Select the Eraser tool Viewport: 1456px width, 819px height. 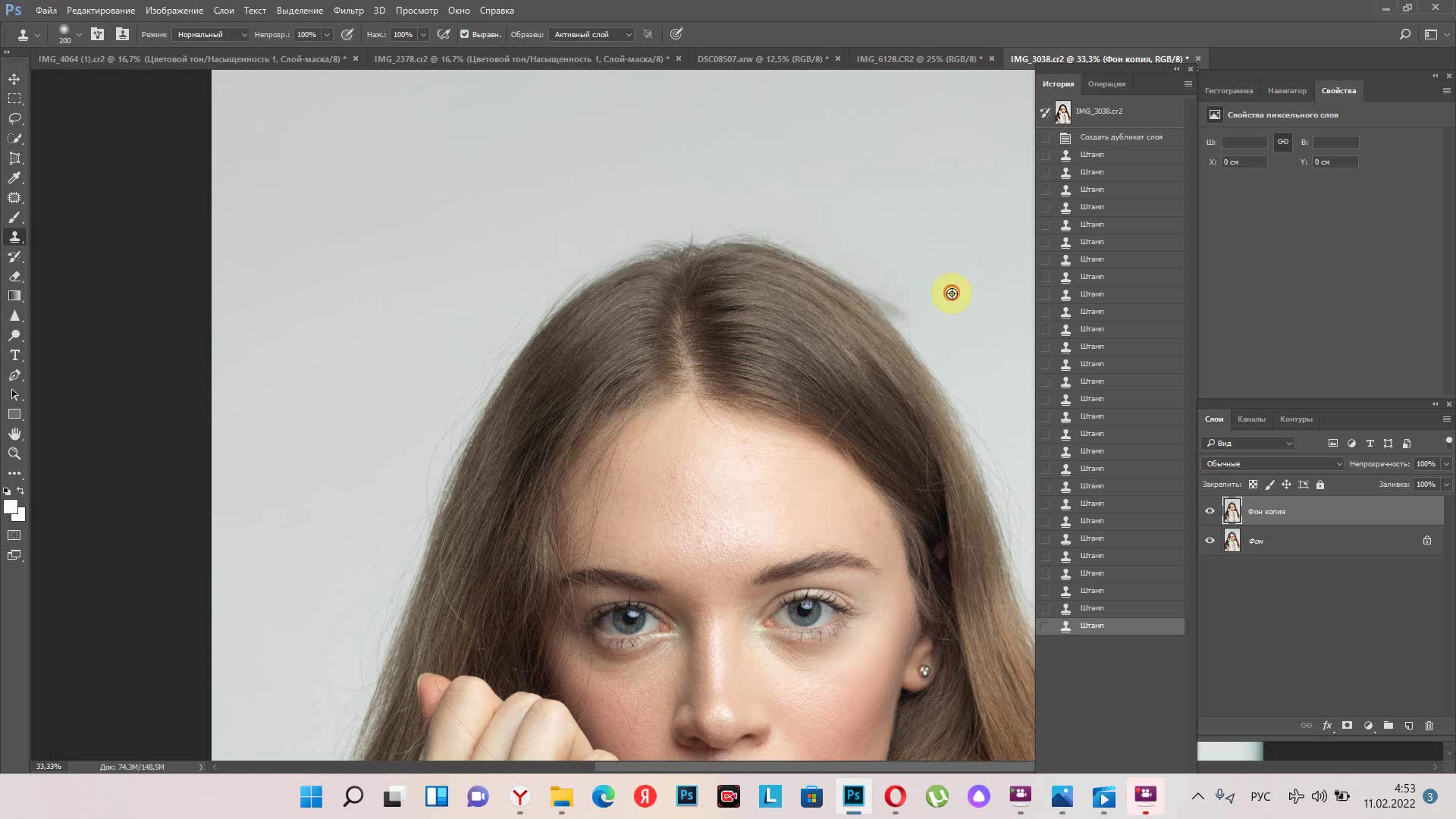[14, 277]
